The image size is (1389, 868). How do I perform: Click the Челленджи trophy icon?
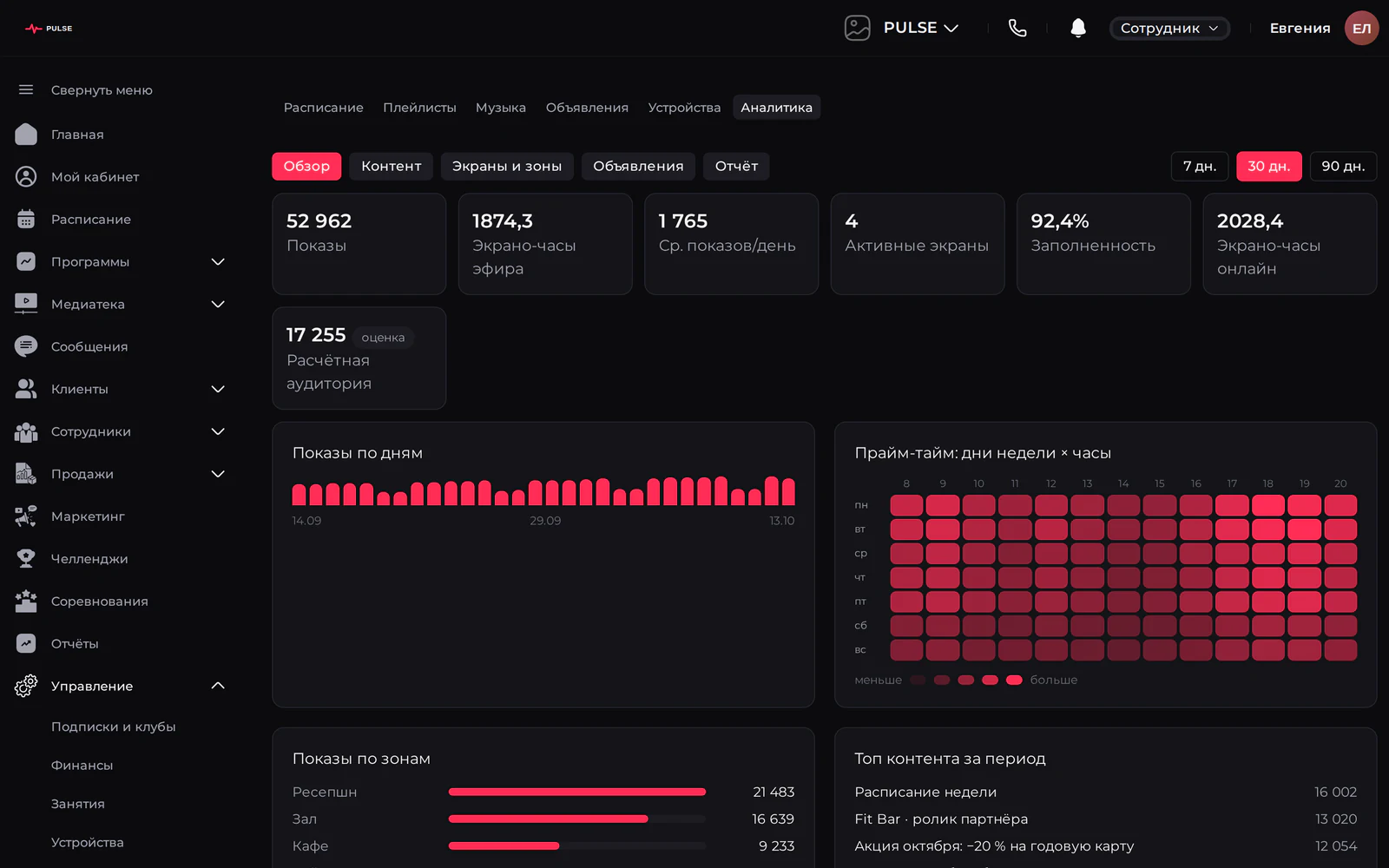[x=26, y=558]
